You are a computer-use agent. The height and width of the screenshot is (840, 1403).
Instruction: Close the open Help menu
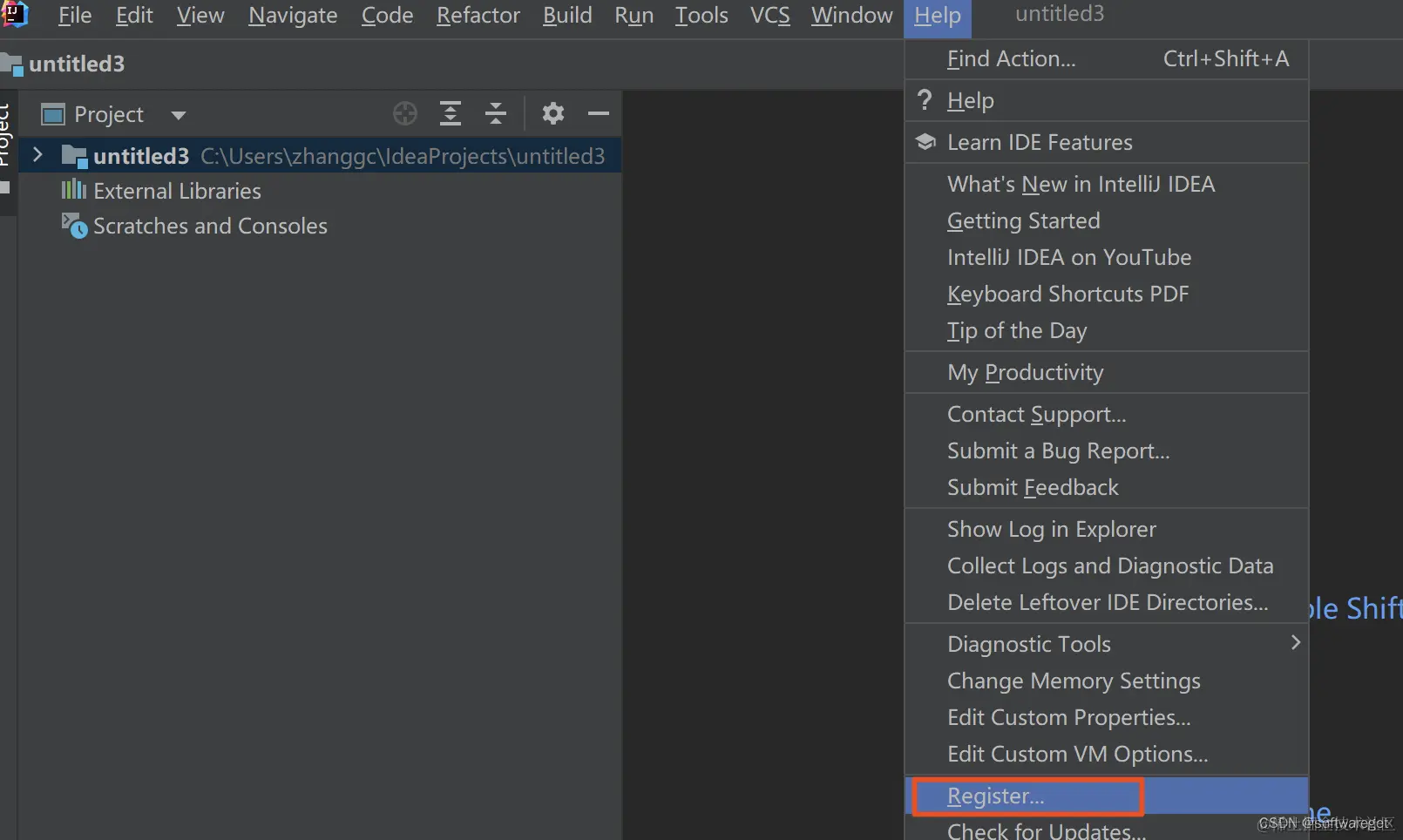tap(938, 17)
